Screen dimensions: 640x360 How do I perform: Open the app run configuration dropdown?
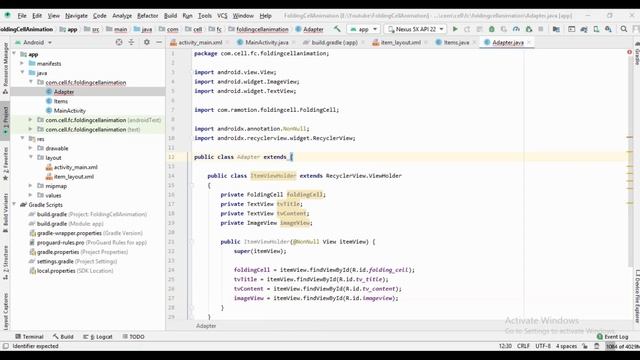click(x=363, y=29)
